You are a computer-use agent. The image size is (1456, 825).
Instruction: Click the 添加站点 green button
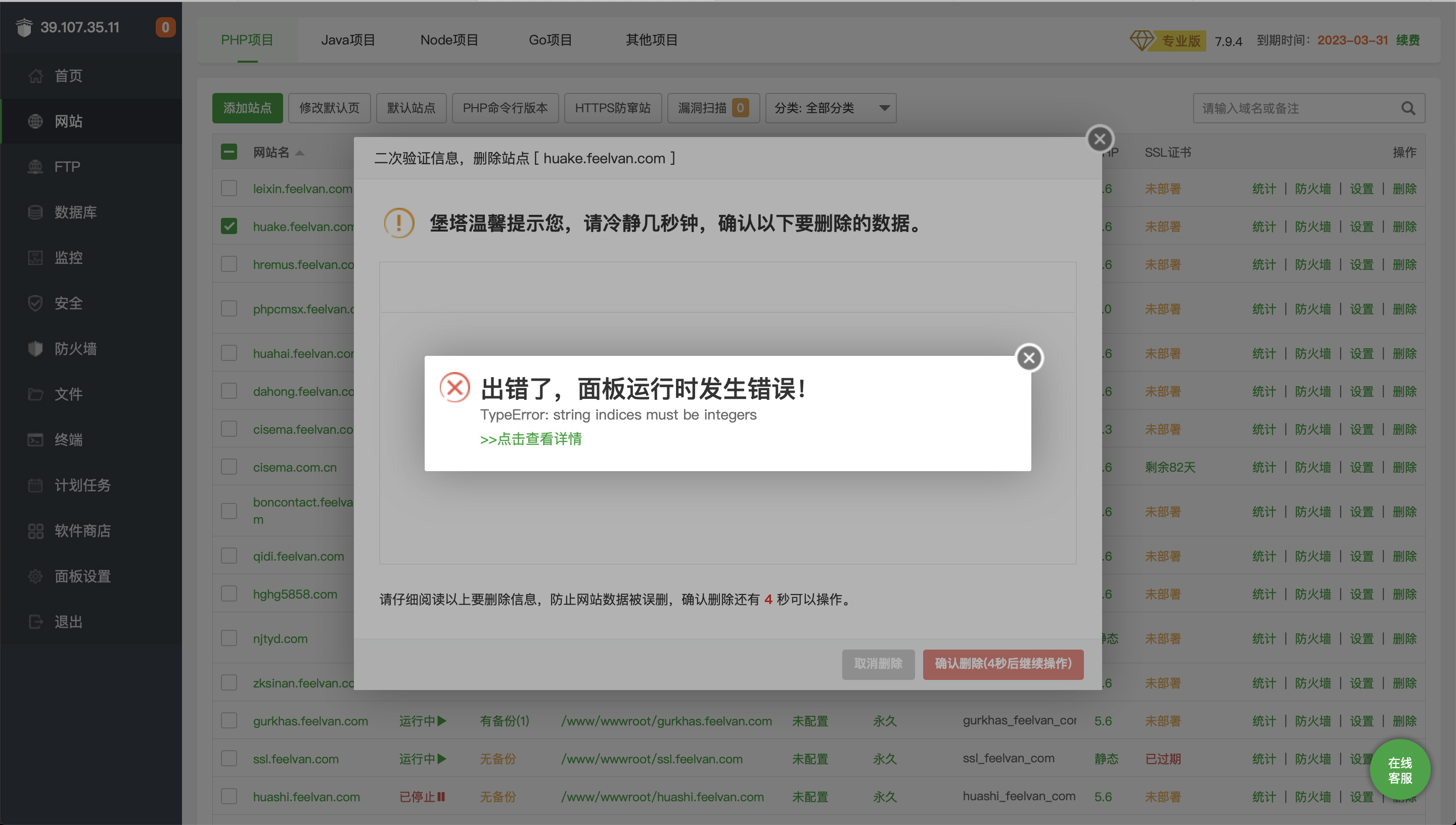coord(247,108)
